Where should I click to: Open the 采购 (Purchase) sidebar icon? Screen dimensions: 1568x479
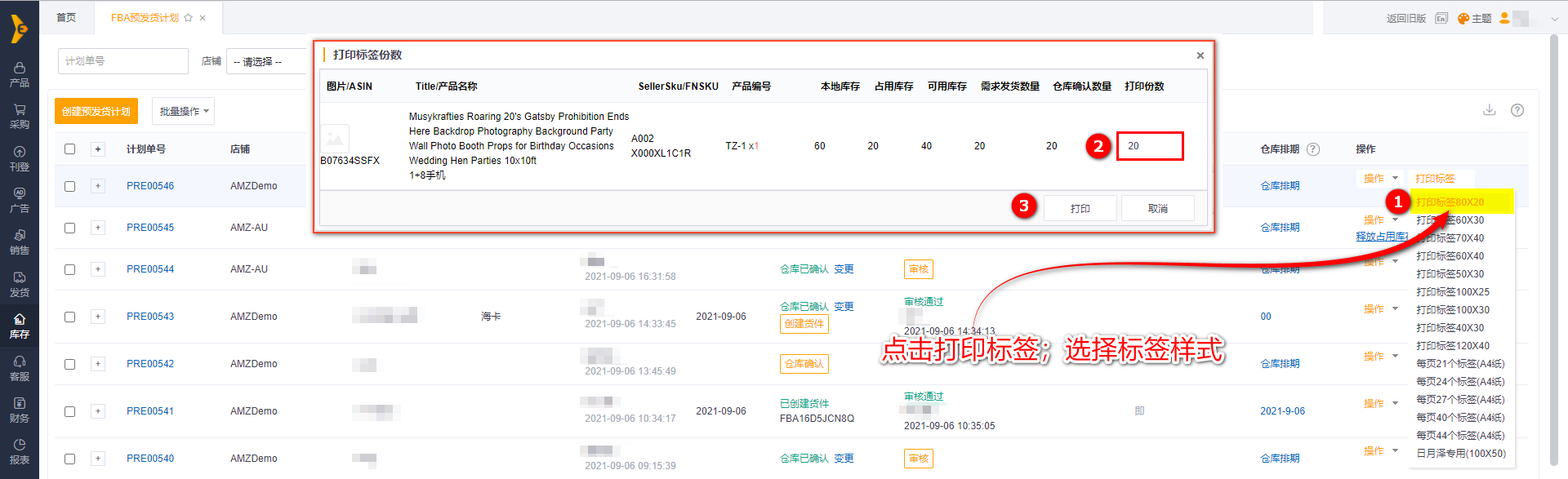(20, 116)
